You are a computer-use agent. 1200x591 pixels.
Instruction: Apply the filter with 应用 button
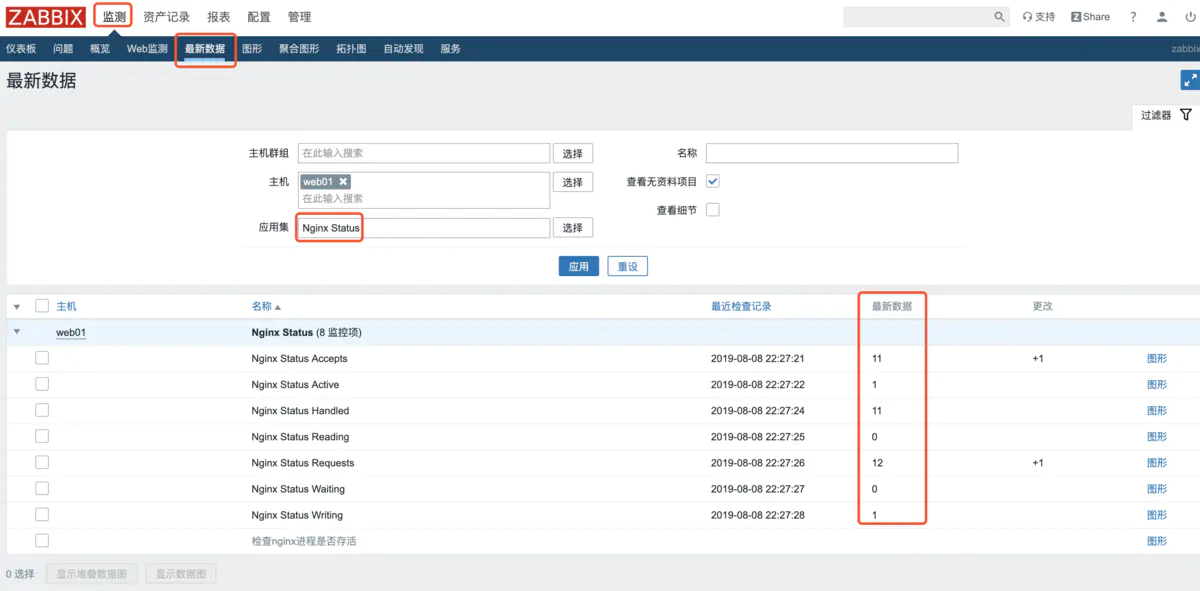tap(579, 267)
